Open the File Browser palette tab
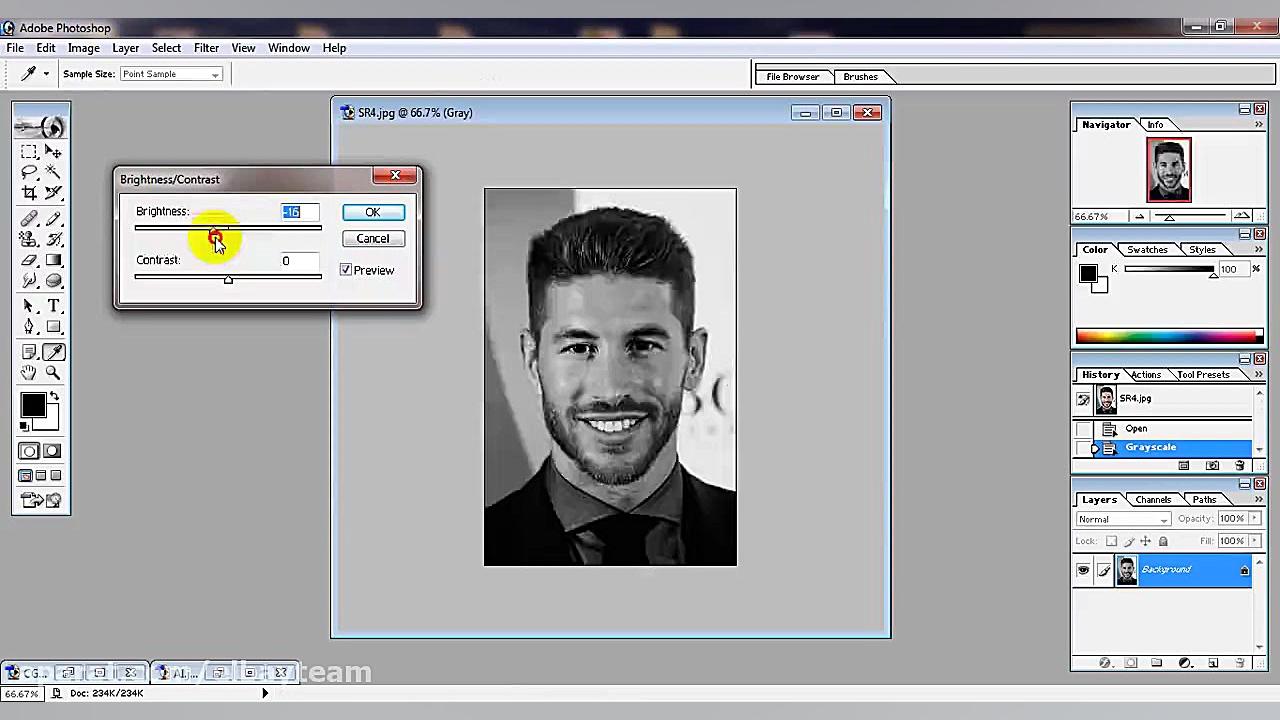This screenshot has width=1280, height=720. (793, 77)
